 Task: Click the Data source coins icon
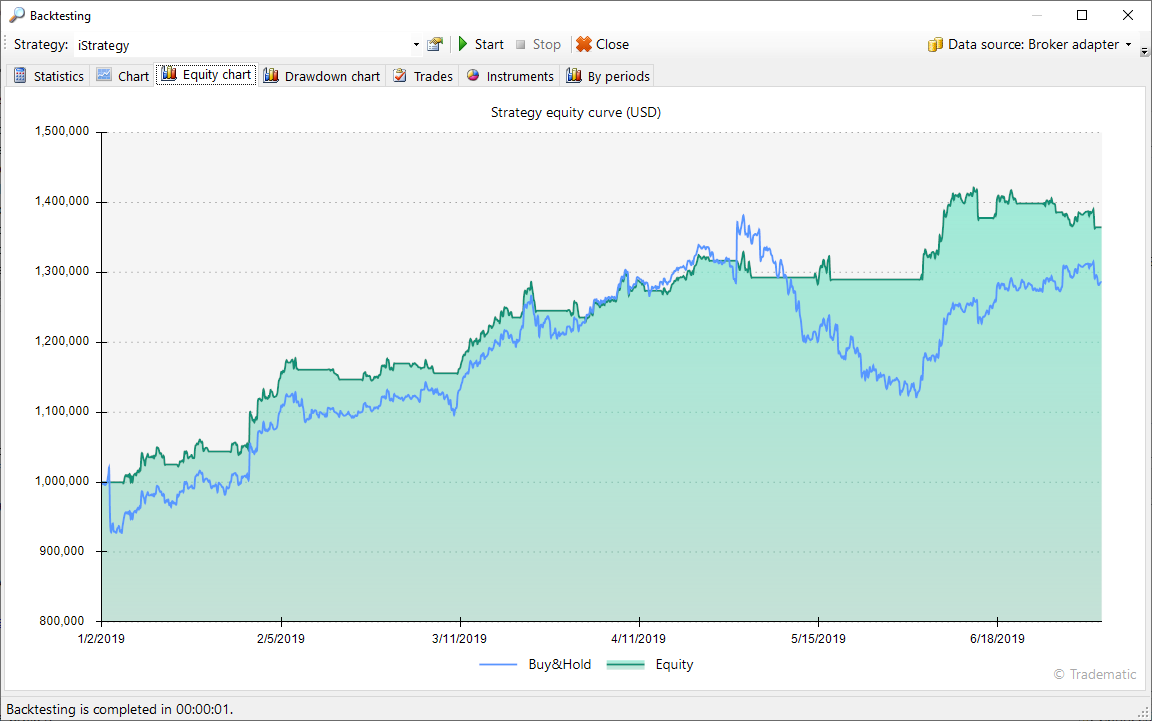pyautogui.click(x=935, y=44)
